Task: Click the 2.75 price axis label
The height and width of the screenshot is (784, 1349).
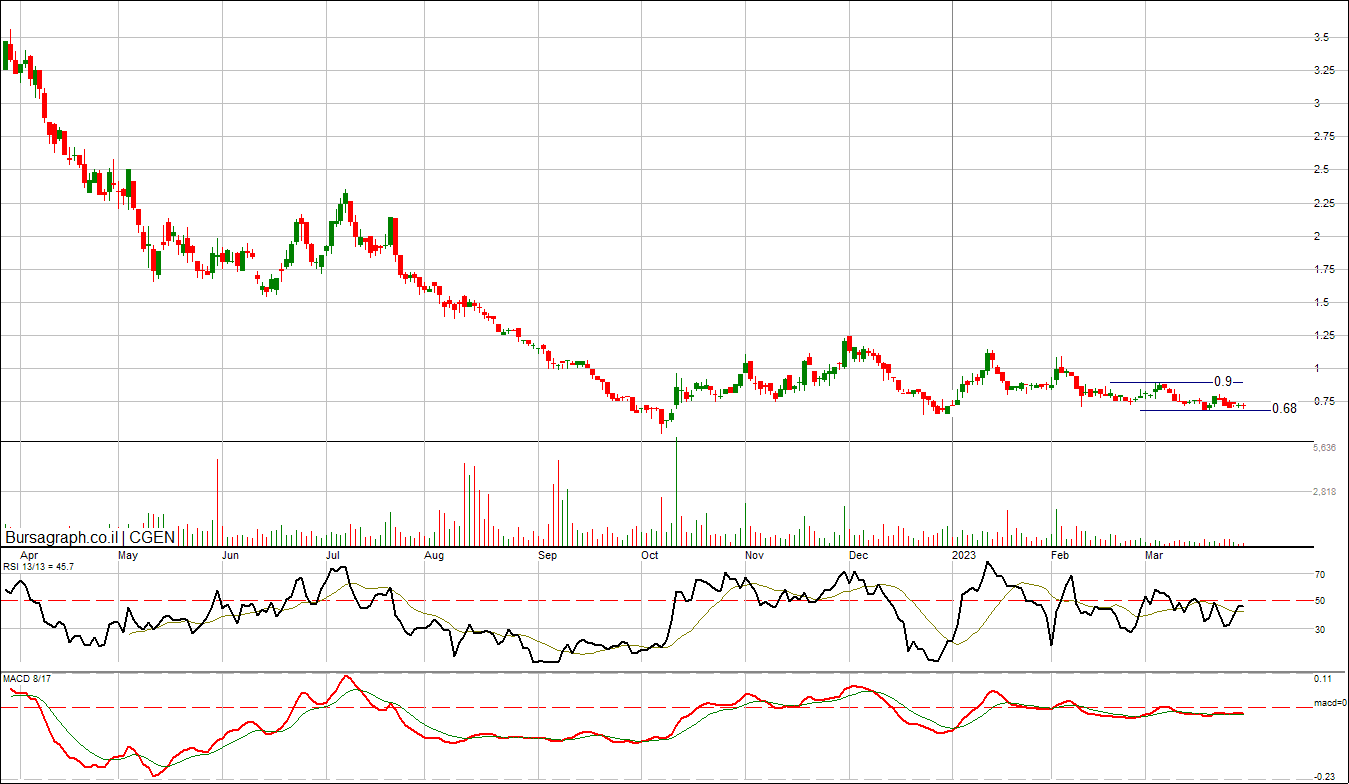Action: point(1323,136)
